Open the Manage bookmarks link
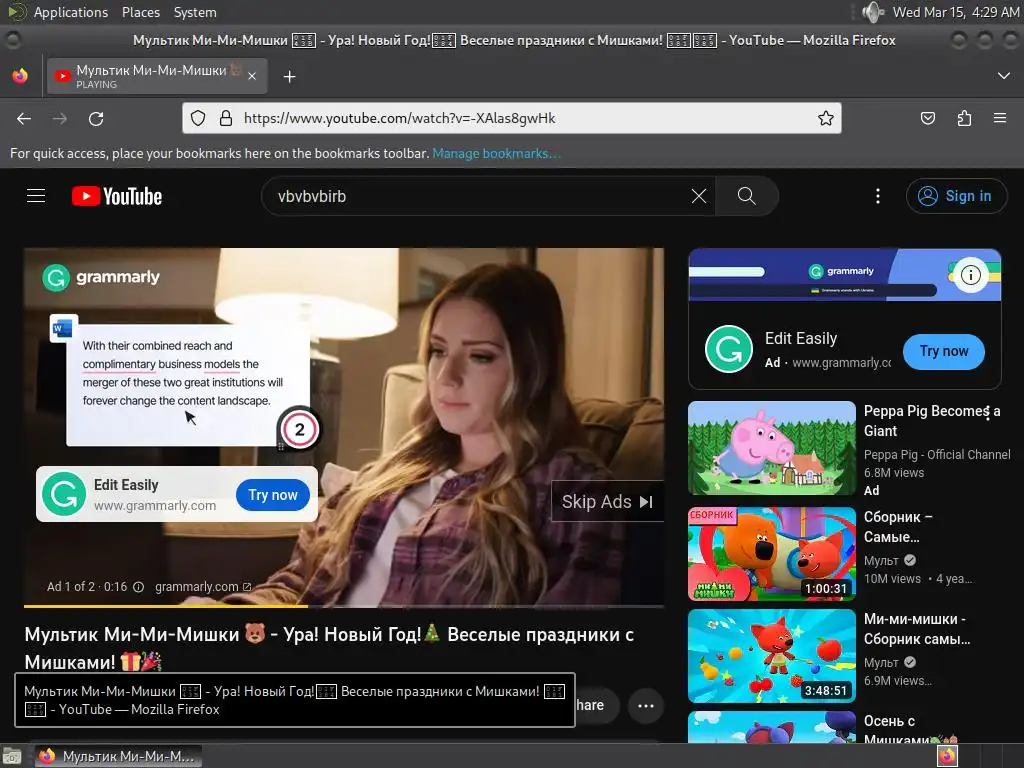The image size is (1024, 768). tap(496, 153)
